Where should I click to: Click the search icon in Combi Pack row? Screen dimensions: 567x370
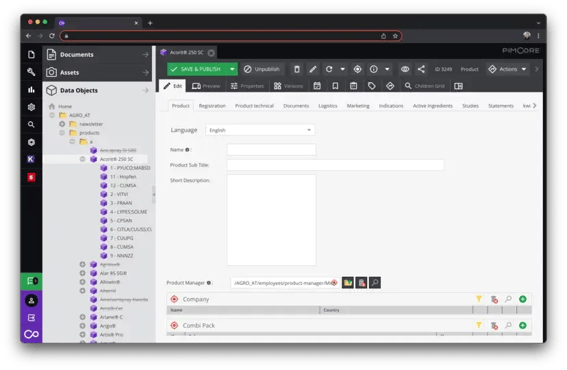click(508, 326)
